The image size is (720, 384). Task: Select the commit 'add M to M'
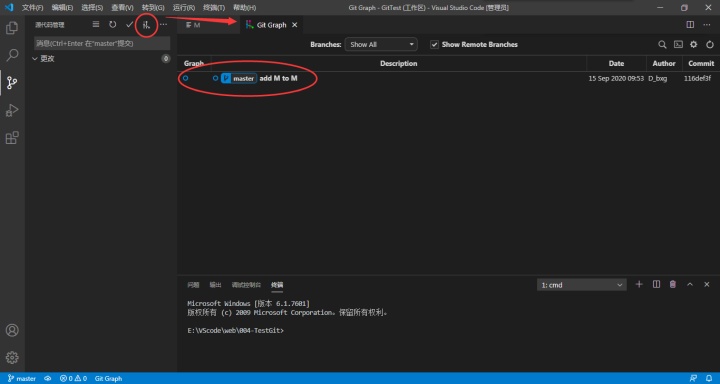coord(278,79)
